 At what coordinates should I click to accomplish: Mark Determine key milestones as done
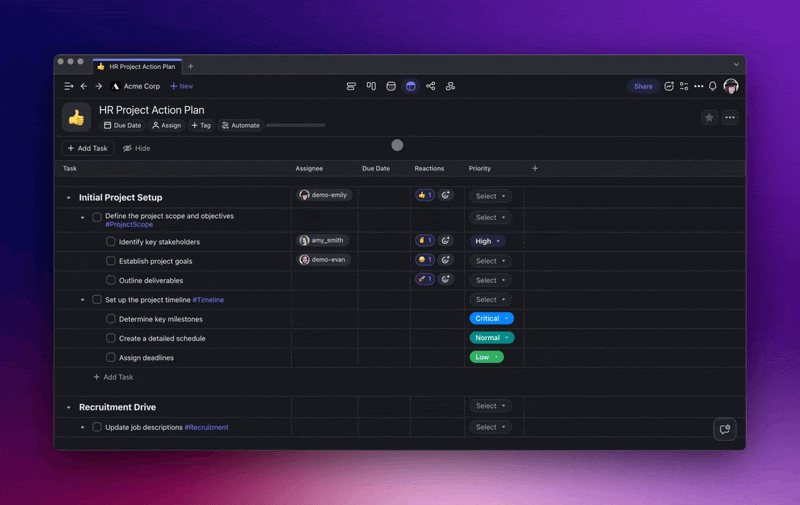(111, 319)
